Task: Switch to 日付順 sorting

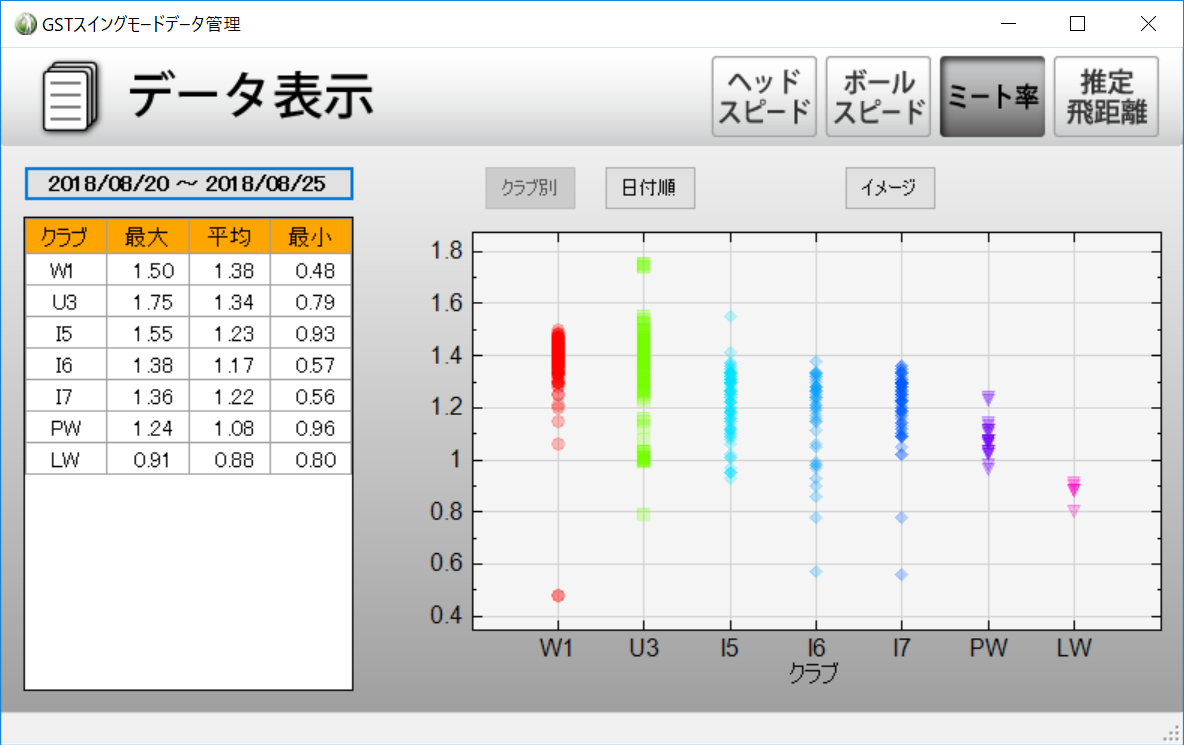Action: pyautogui.click(x=650, y=188)
